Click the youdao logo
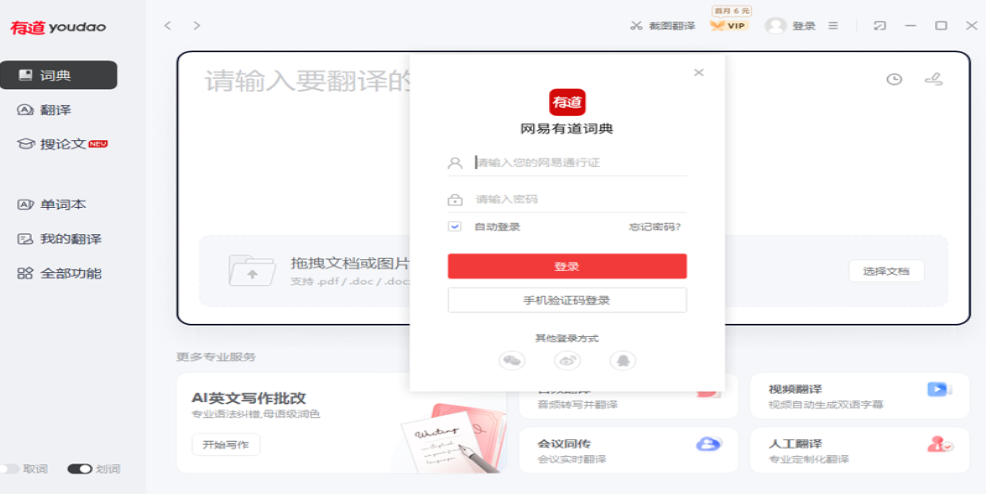This screenshot has width=990, height=501. pos(57,27)
